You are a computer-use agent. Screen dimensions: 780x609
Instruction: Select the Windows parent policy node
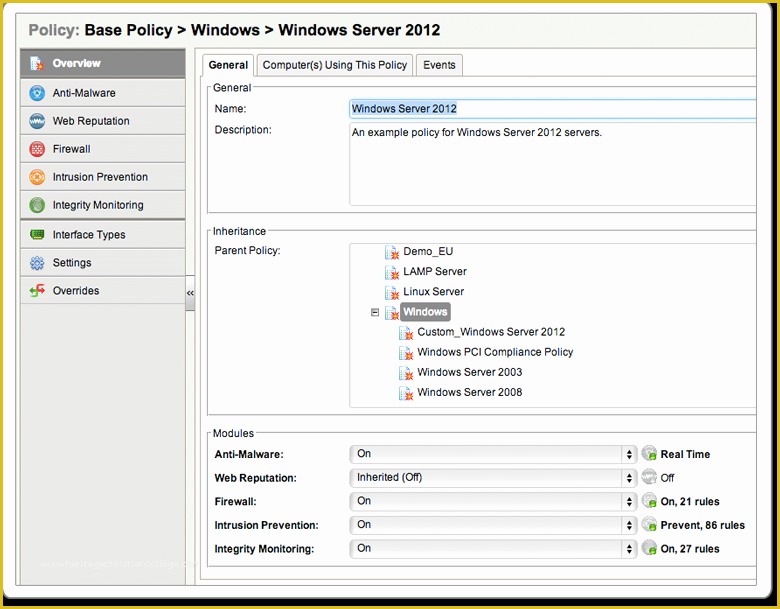click(425, 312)
